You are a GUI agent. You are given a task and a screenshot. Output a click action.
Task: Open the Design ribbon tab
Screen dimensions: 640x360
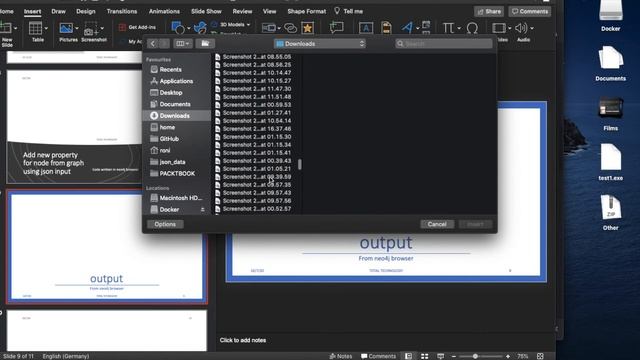pyautogui.click(x=86, y=11)
